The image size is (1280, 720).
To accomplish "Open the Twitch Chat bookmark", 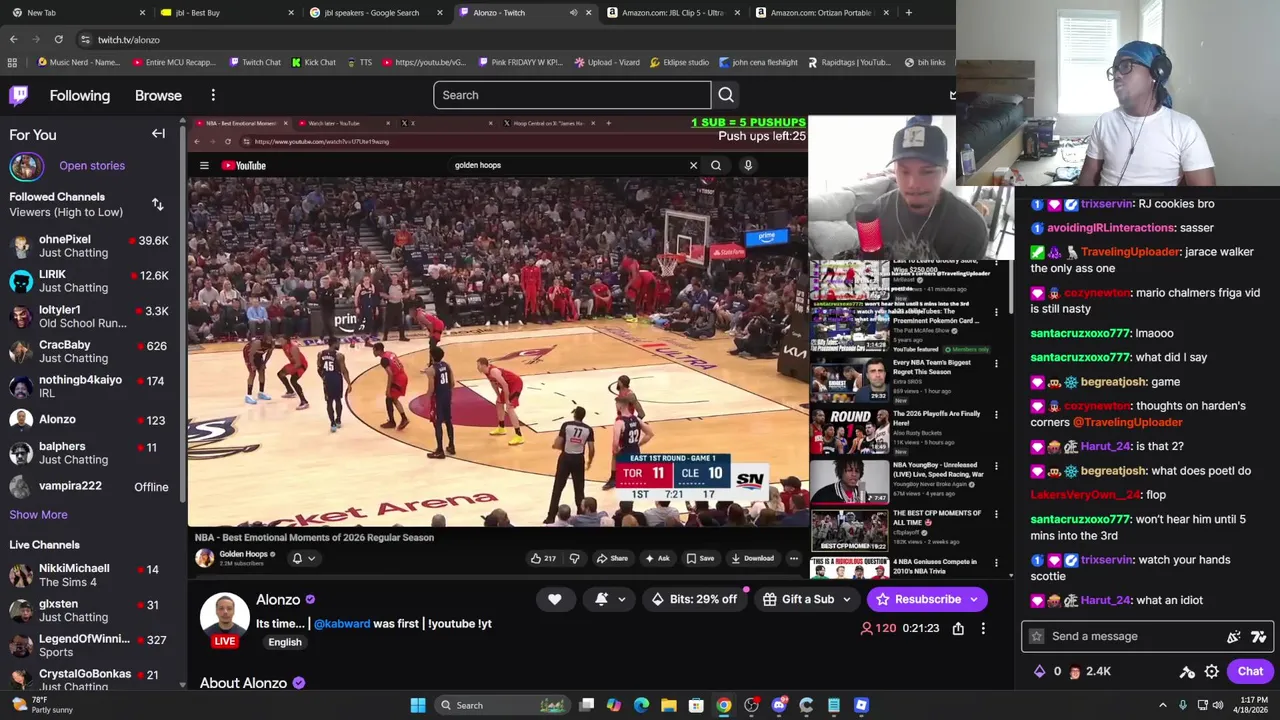I will pyautogui.click(x=254, y=62).
